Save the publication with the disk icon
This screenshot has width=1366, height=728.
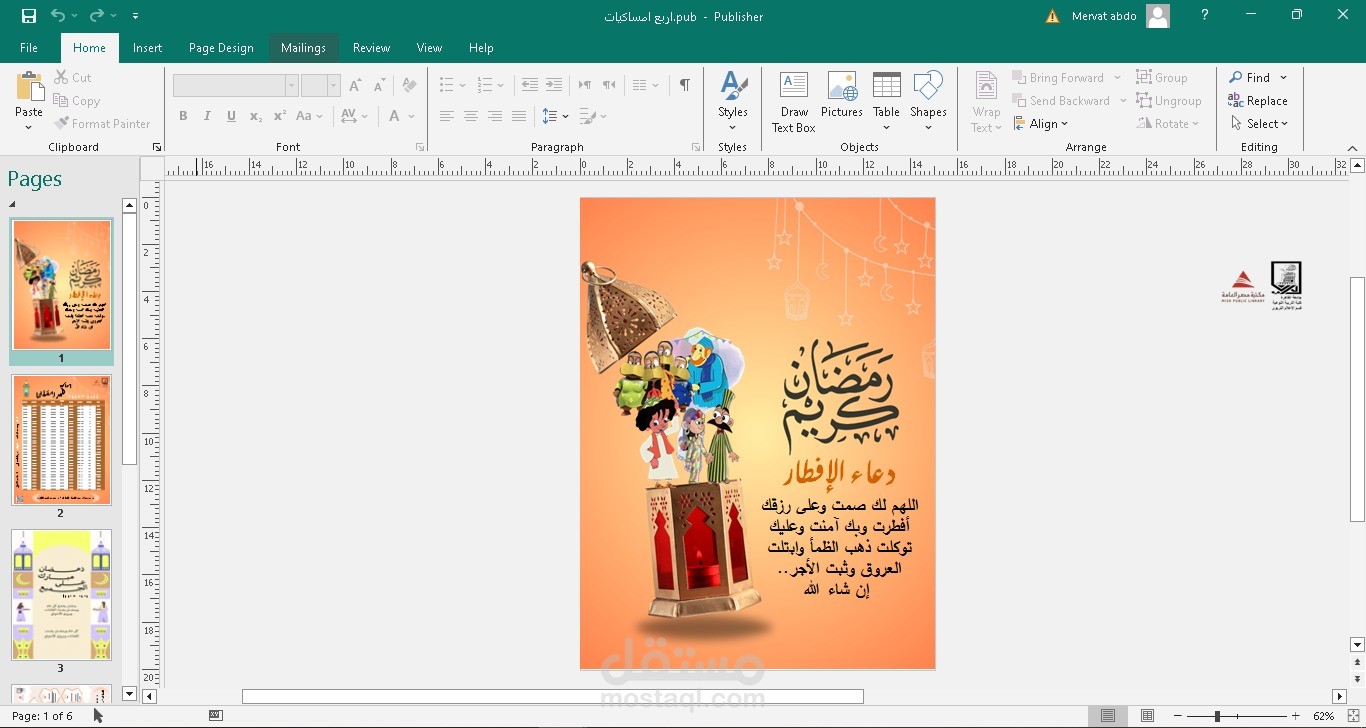[x=29, y=16]
